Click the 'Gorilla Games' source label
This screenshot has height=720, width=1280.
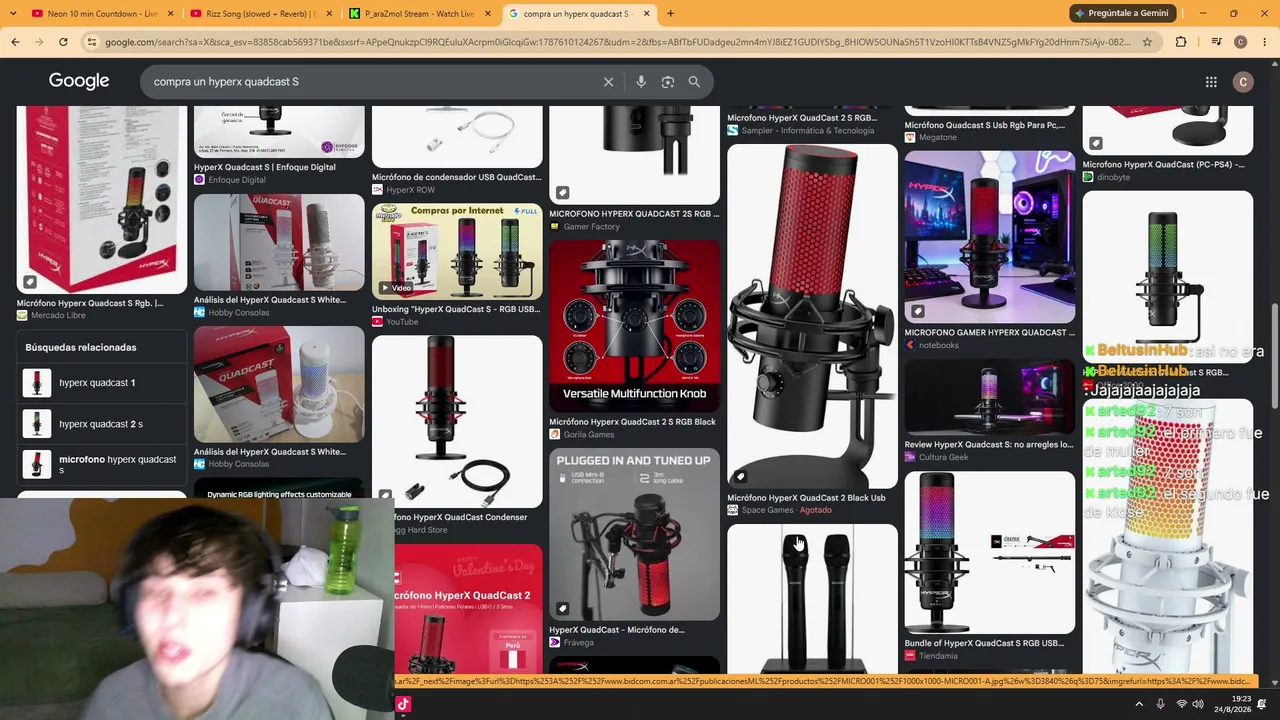[x=589, y=434]
